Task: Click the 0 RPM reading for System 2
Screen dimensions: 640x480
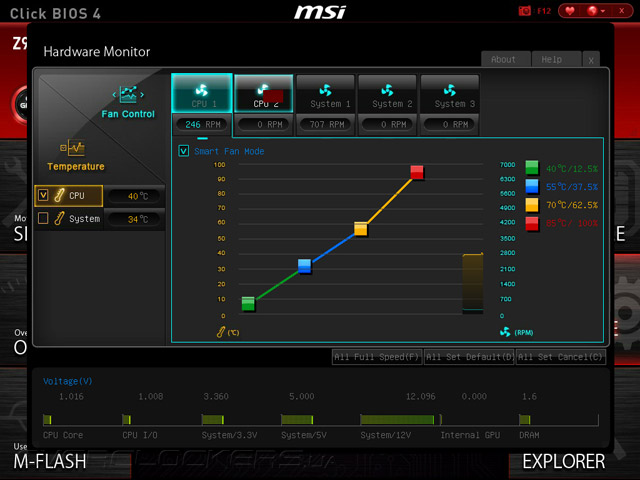Action: [x=388, y=124]
